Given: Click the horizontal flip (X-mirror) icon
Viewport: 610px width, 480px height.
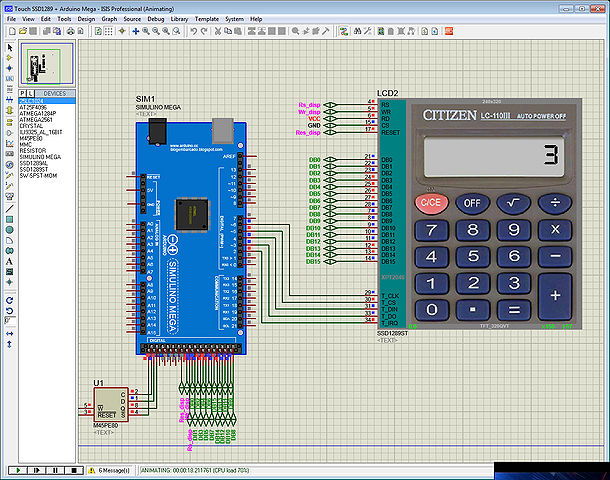Looking at the screenshot, I should point(10,334).
